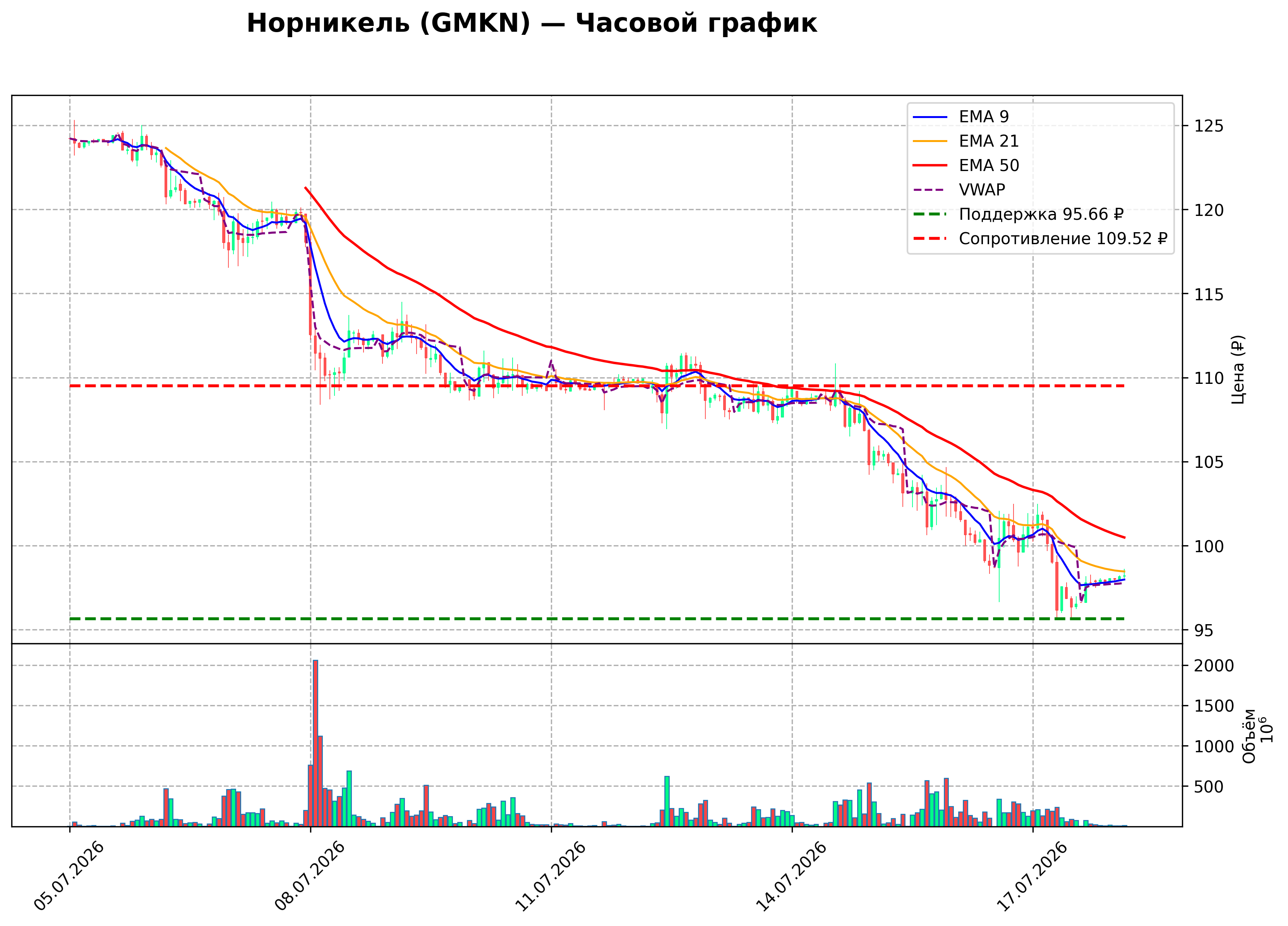Click the orange EMA 21 legend line sample
1288x926 pixels.
tap(930, 141)
